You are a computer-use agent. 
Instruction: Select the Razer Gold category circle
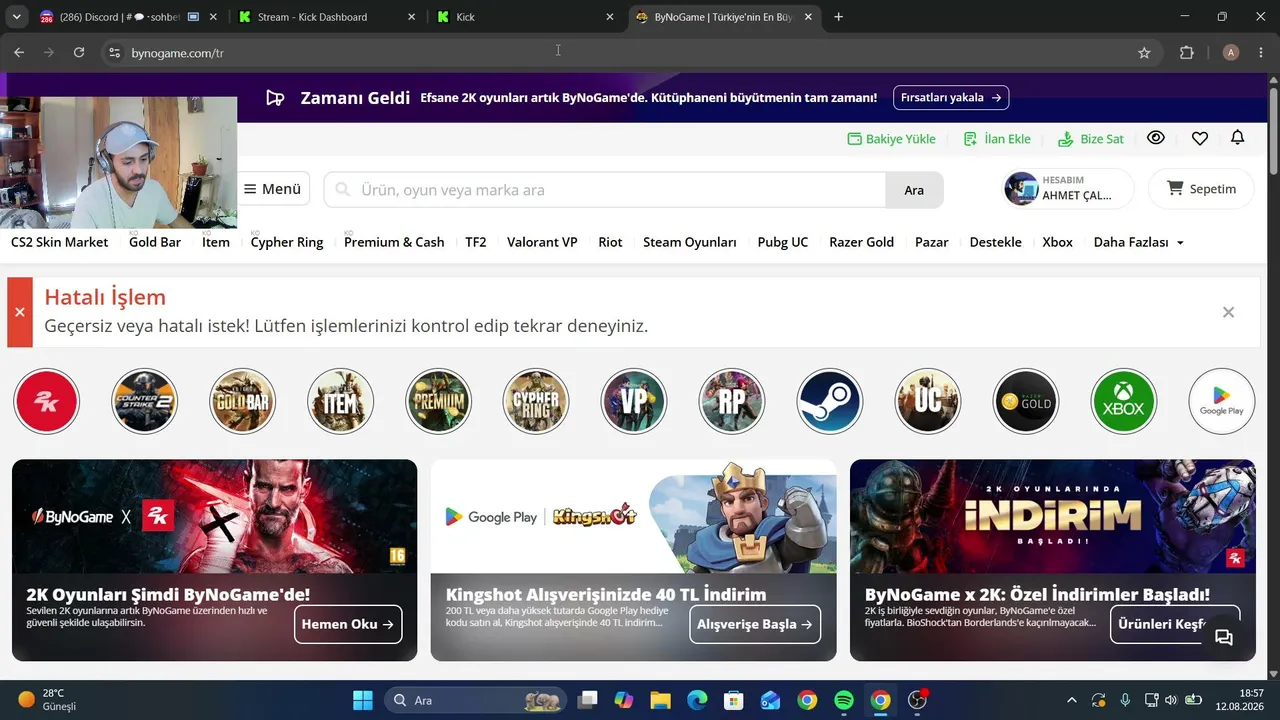point(1026,402)
